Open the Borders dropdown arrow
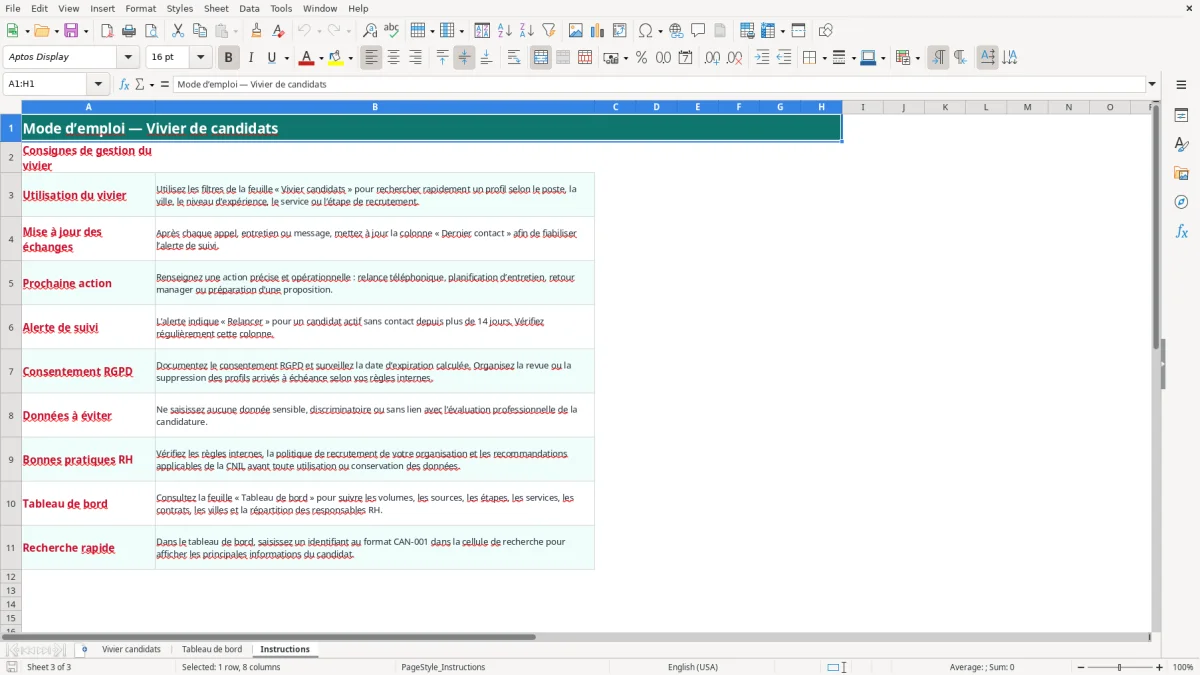Screen dimensions: 1200x675 pos(823,58)
